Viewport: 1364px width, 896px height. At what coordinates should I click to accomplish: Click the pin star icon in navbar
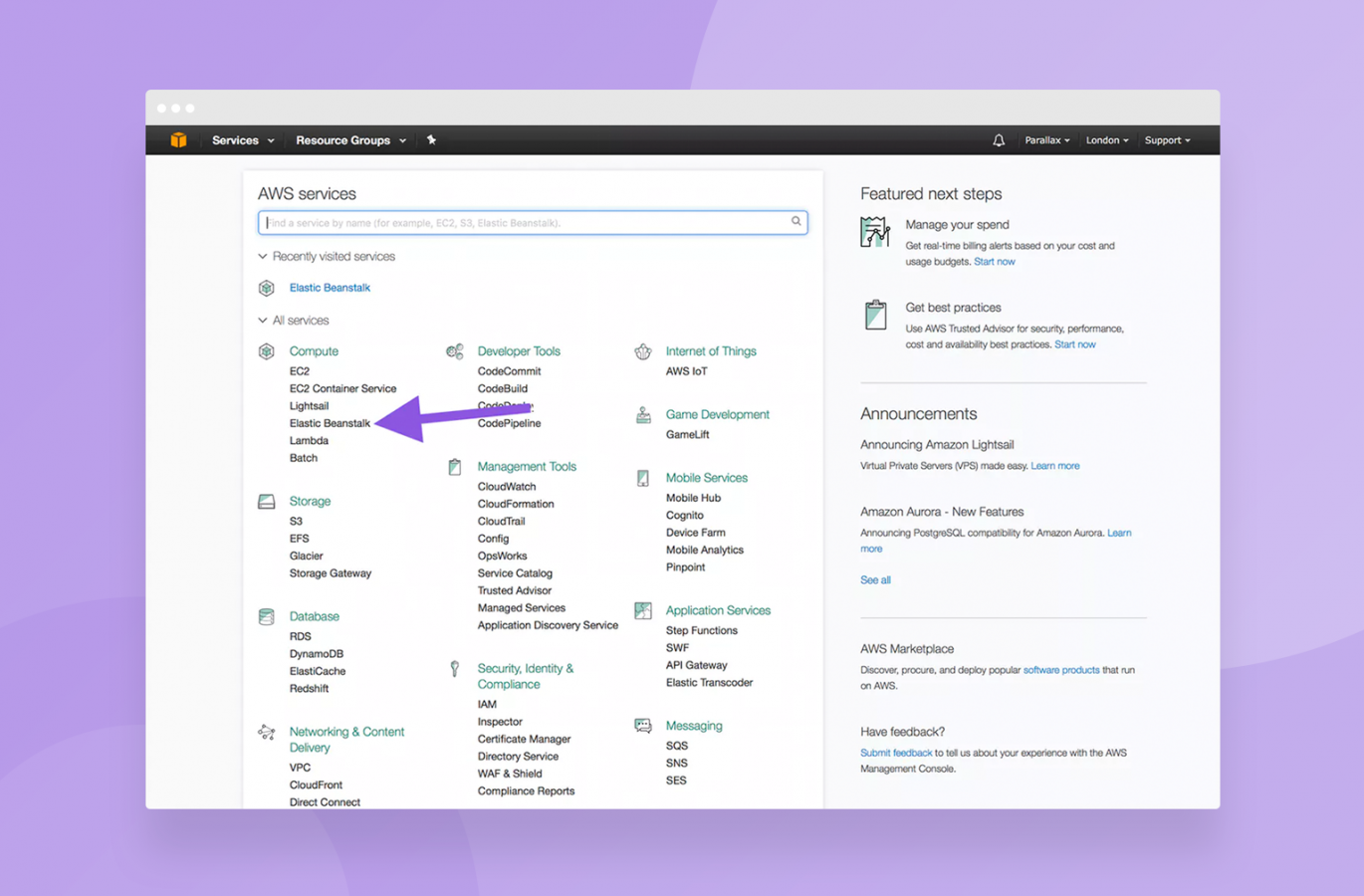click(x=431, y=140)
